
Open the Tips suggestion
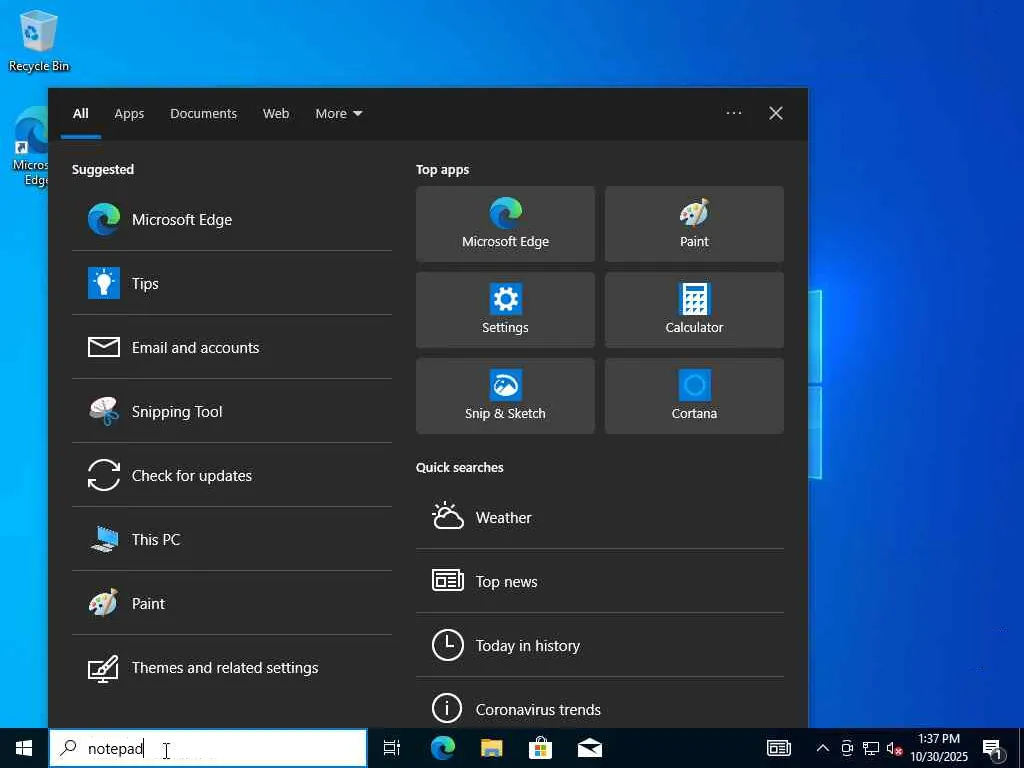(231, 283)
